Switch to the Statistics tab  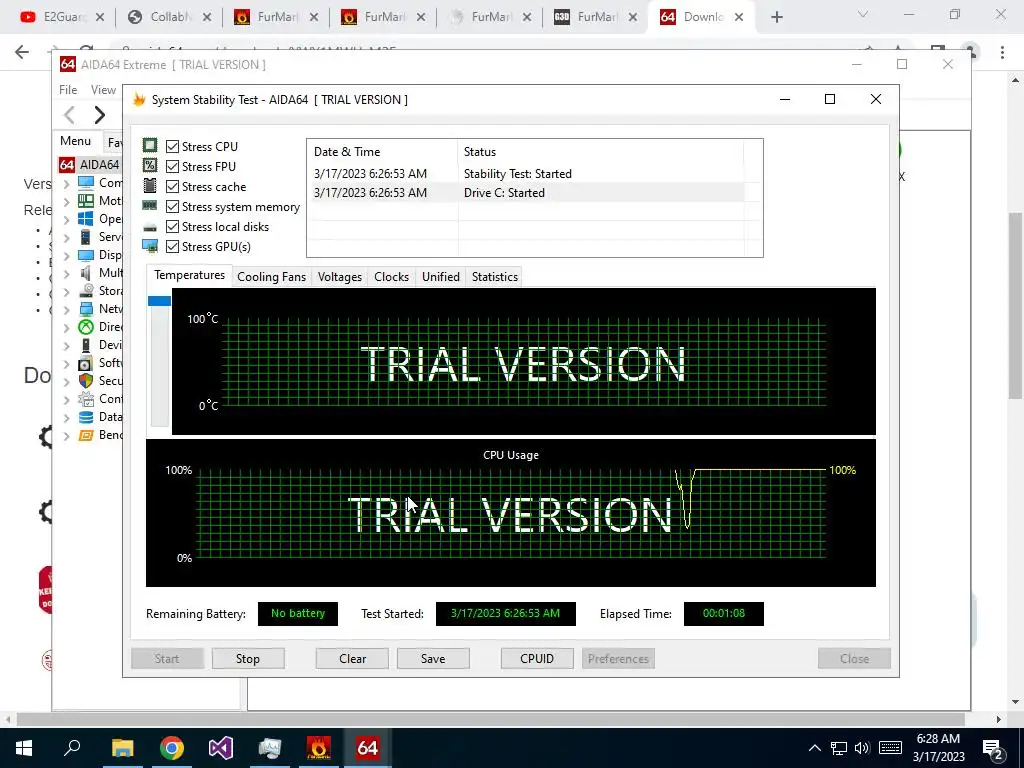(x=495, y=277)
